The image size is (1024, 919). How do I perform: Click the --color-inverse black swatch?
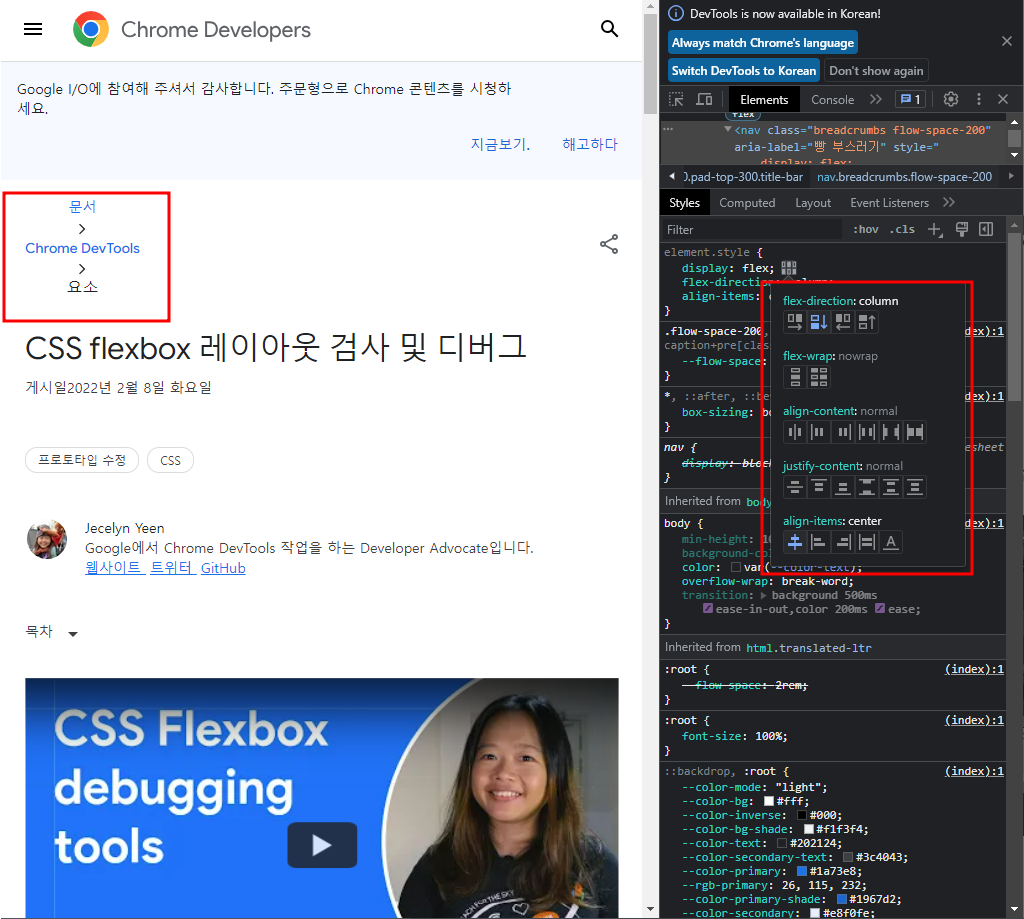click(x=802, y=815)
